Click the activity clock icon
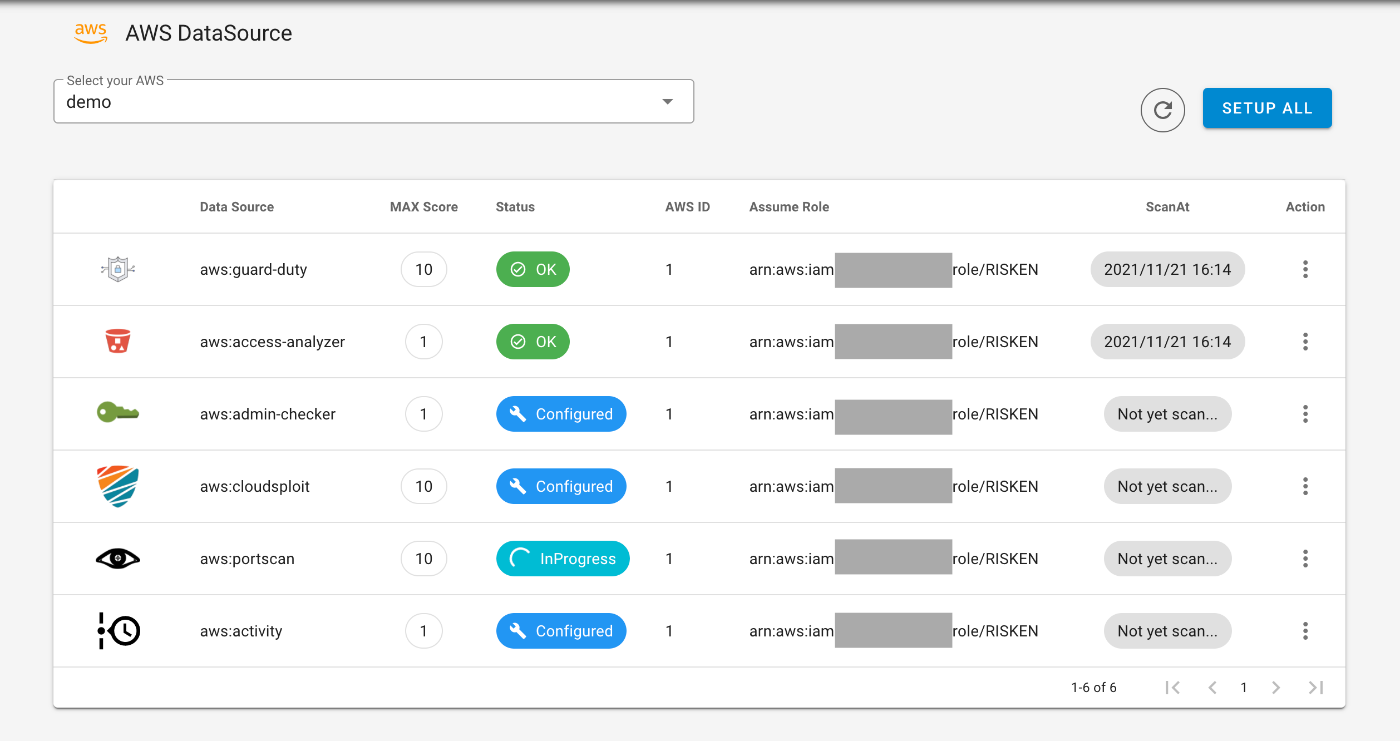This screenshot has width=1400, height=741. pos(118,631)
